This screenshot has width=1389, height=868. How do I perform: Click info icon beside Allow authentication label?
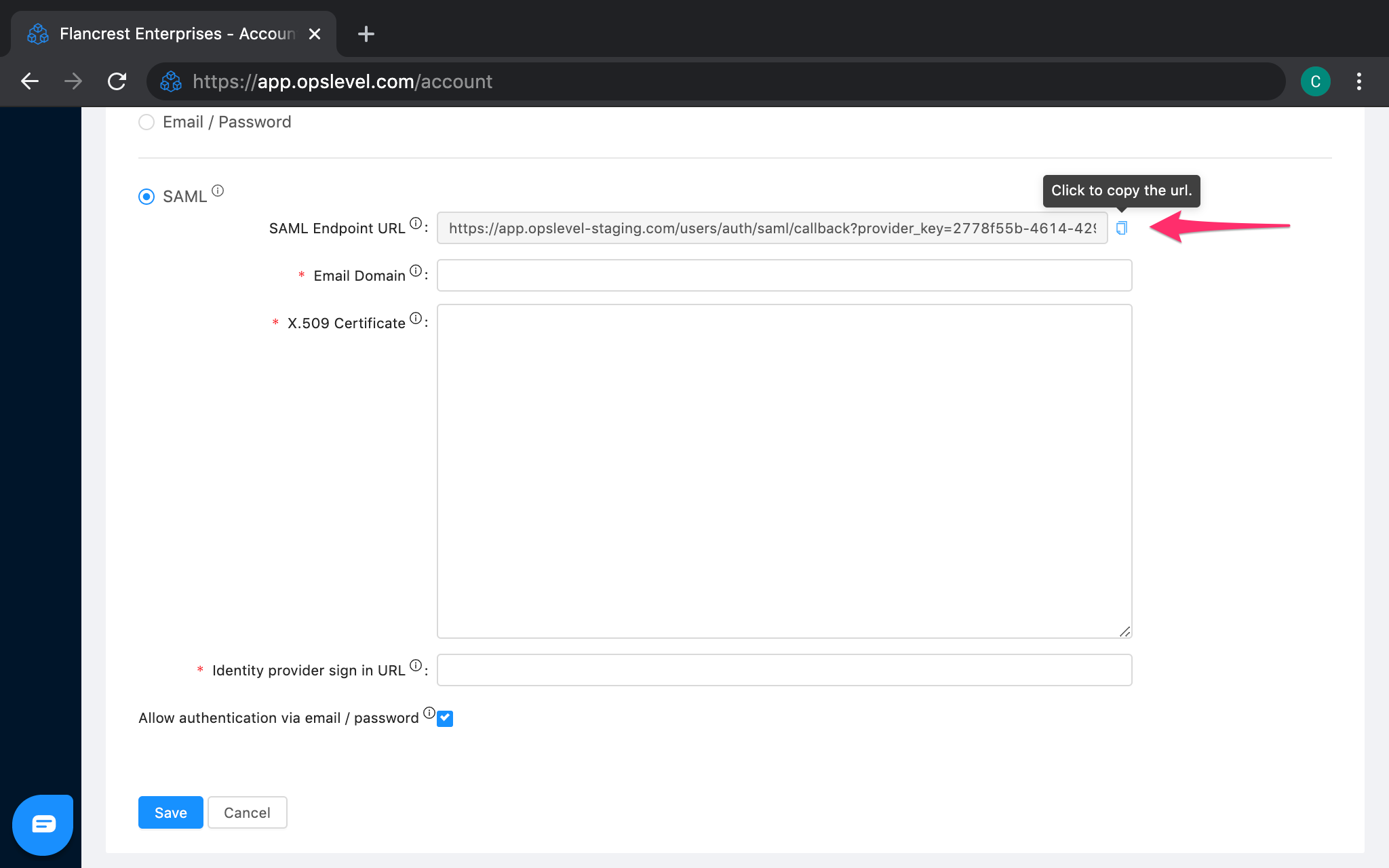point(429,713)
